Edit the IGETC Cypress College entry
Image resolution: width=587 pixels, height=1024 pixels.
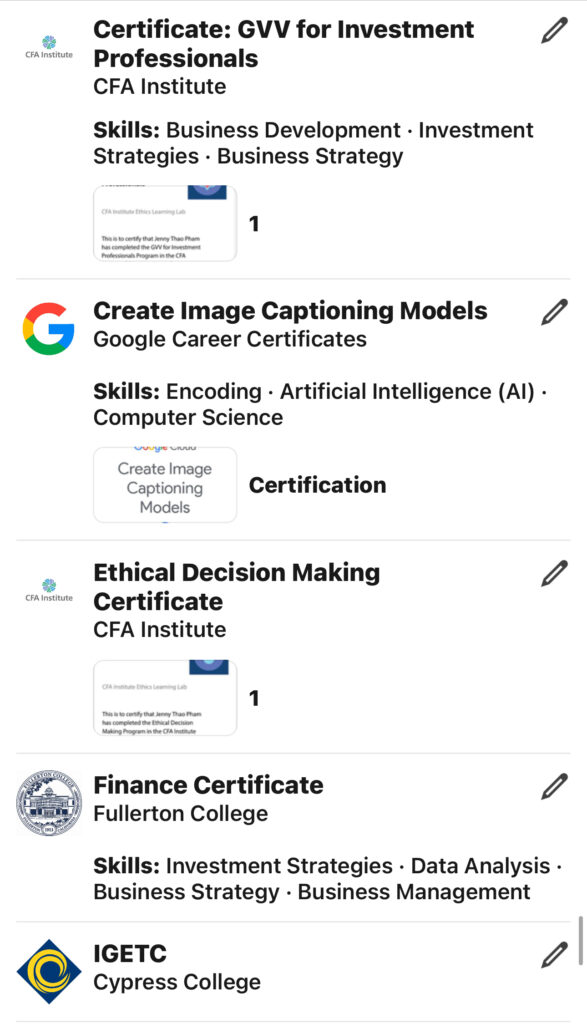tap(554, 955)
